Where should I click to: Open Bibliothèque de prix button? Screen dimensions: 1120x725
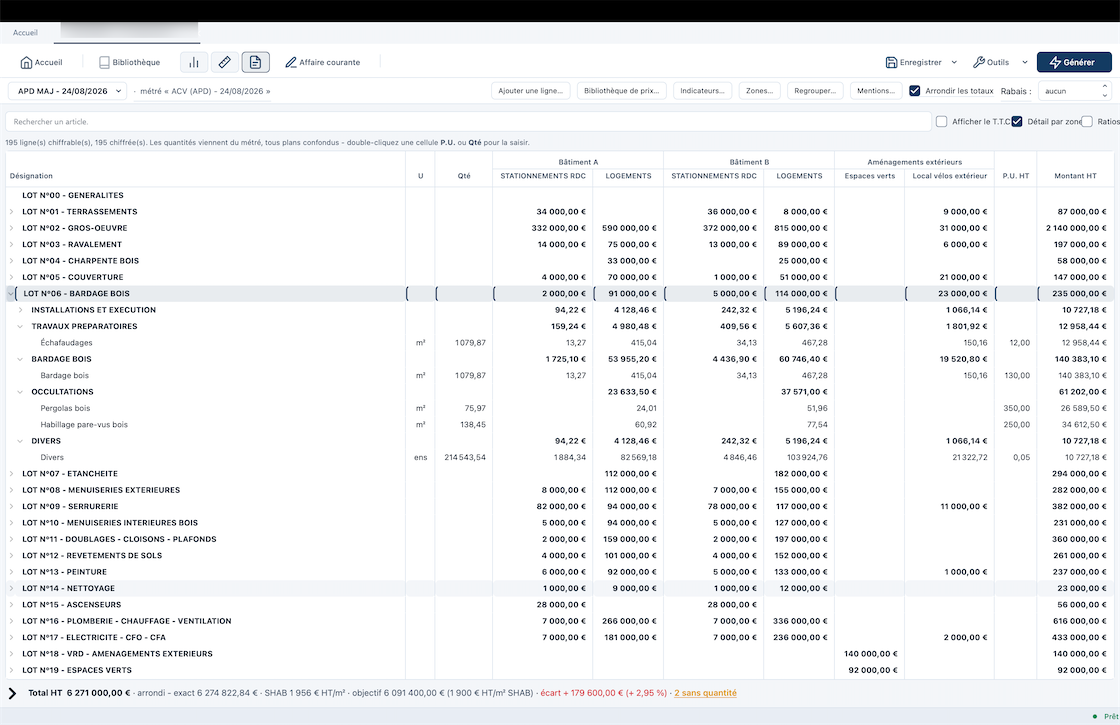[621, 91]
